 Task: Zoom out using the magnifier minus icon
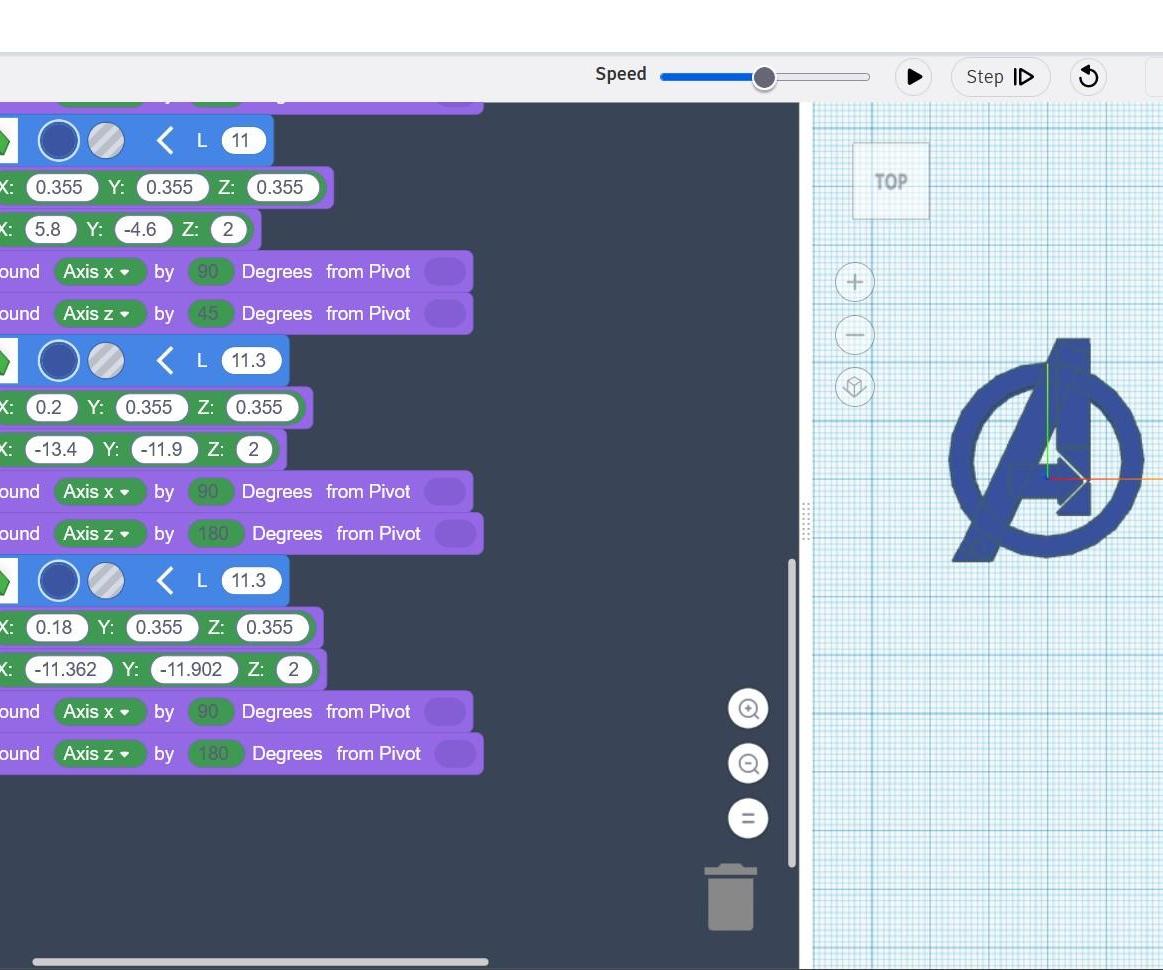tap(748, 762)
